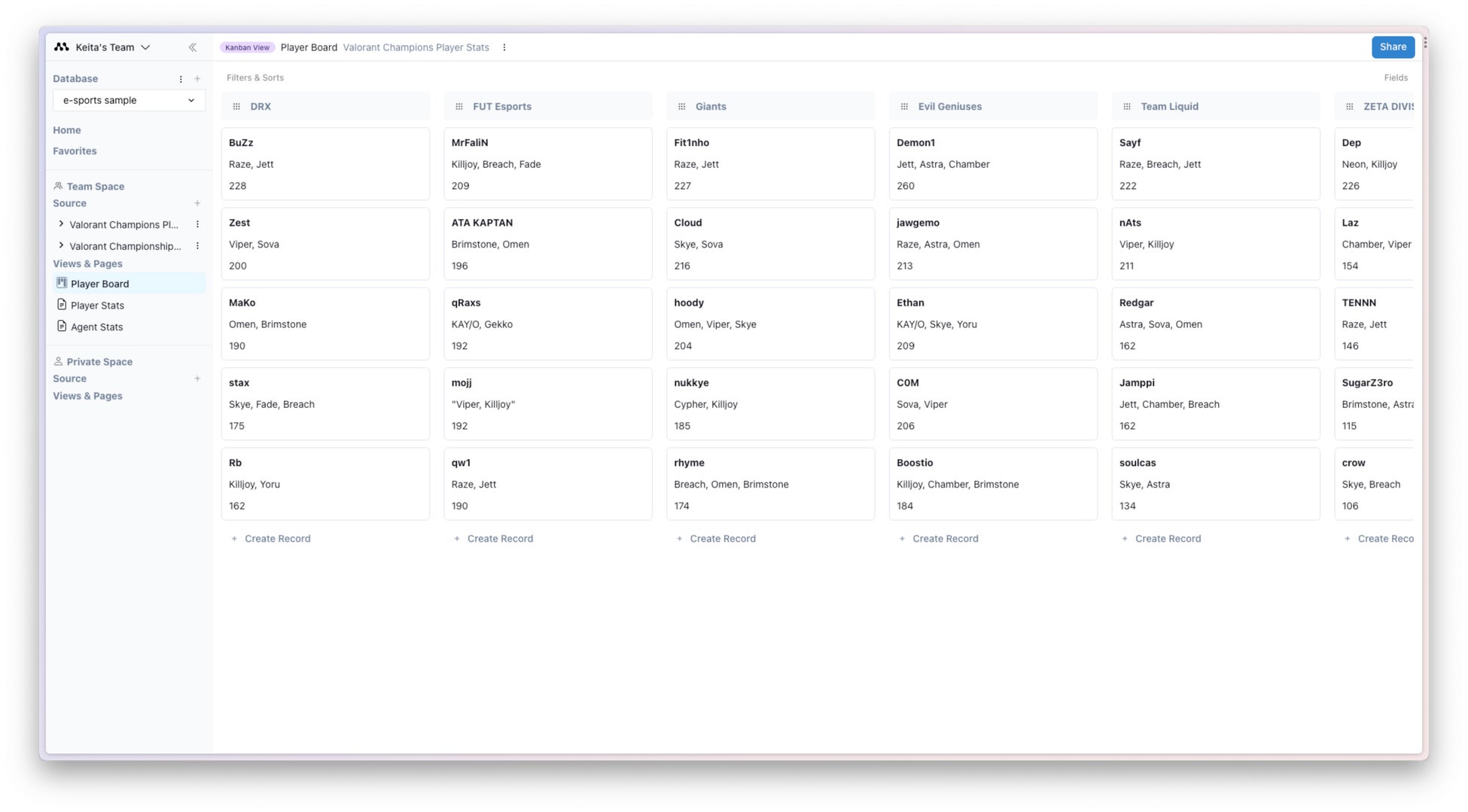Open Database options kebab menu
This screenshot has width=1468, height=812.
(181, 79)
